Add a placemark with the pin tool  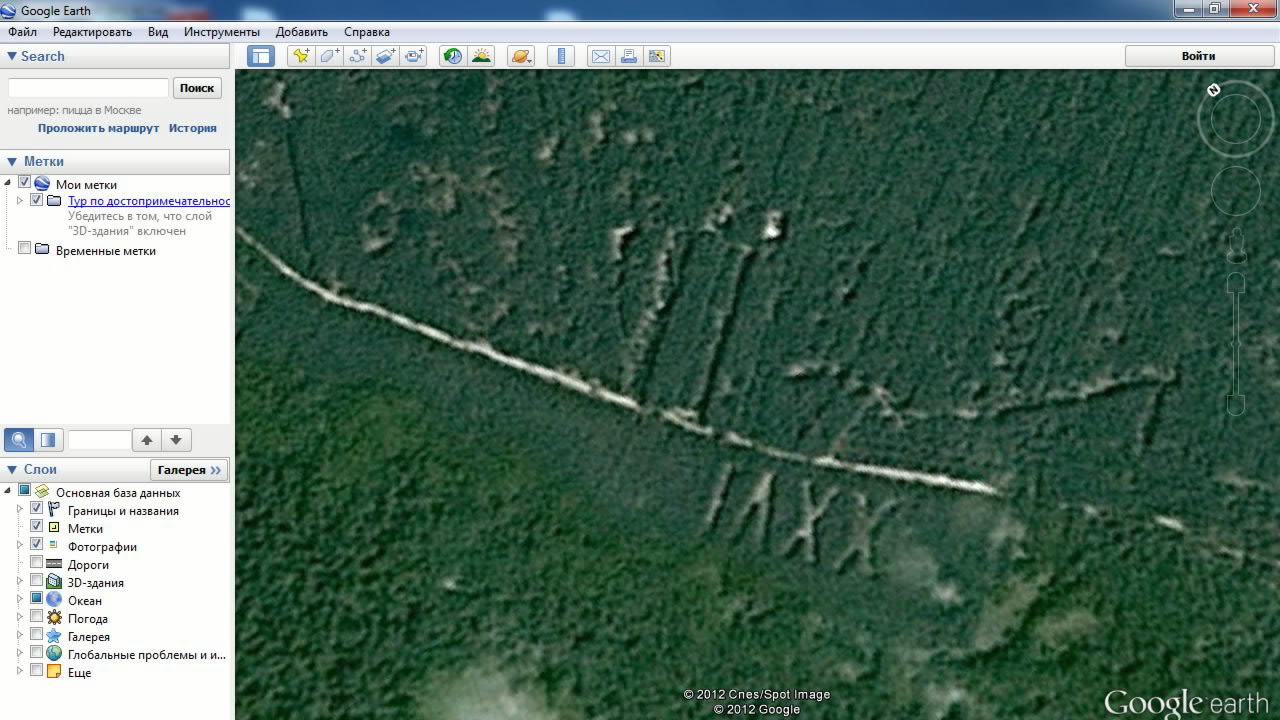tap(300, 56)
